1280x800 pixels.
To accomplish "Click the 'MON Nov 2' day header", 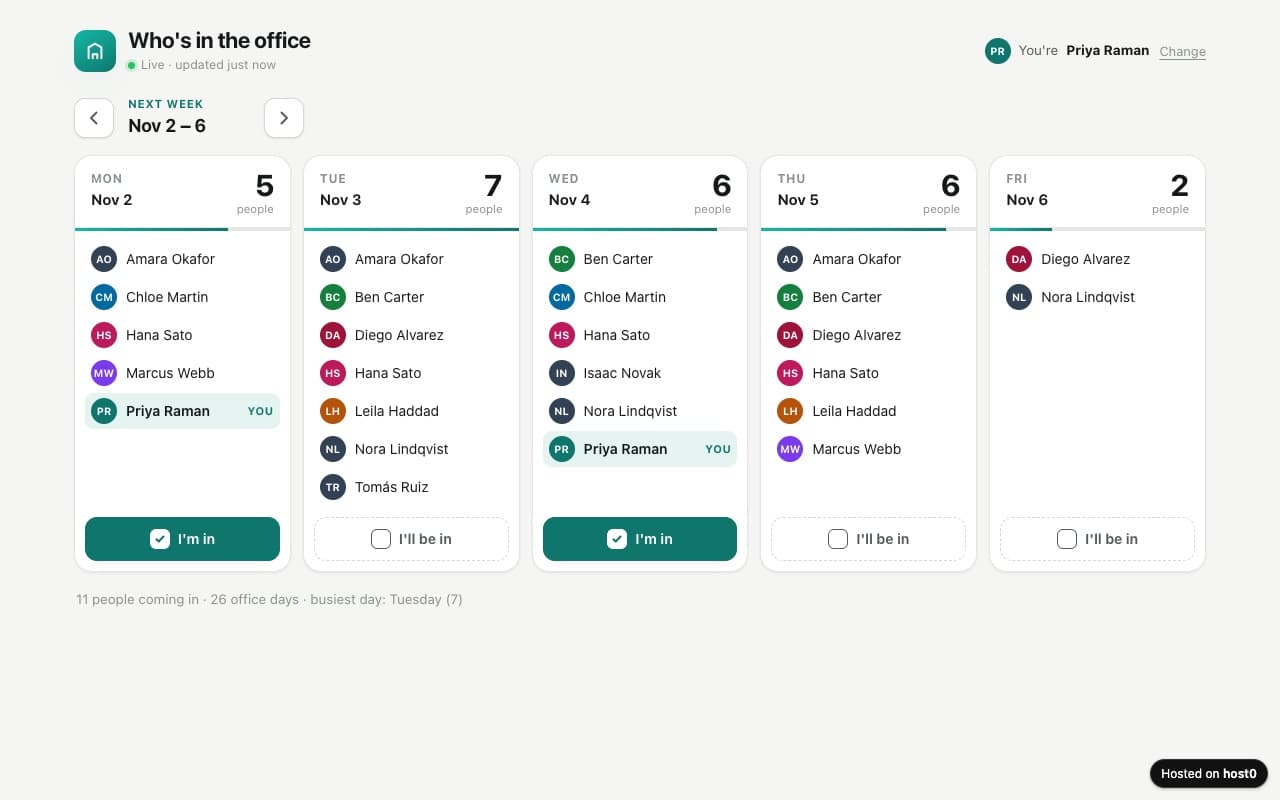I will point(112,190).
